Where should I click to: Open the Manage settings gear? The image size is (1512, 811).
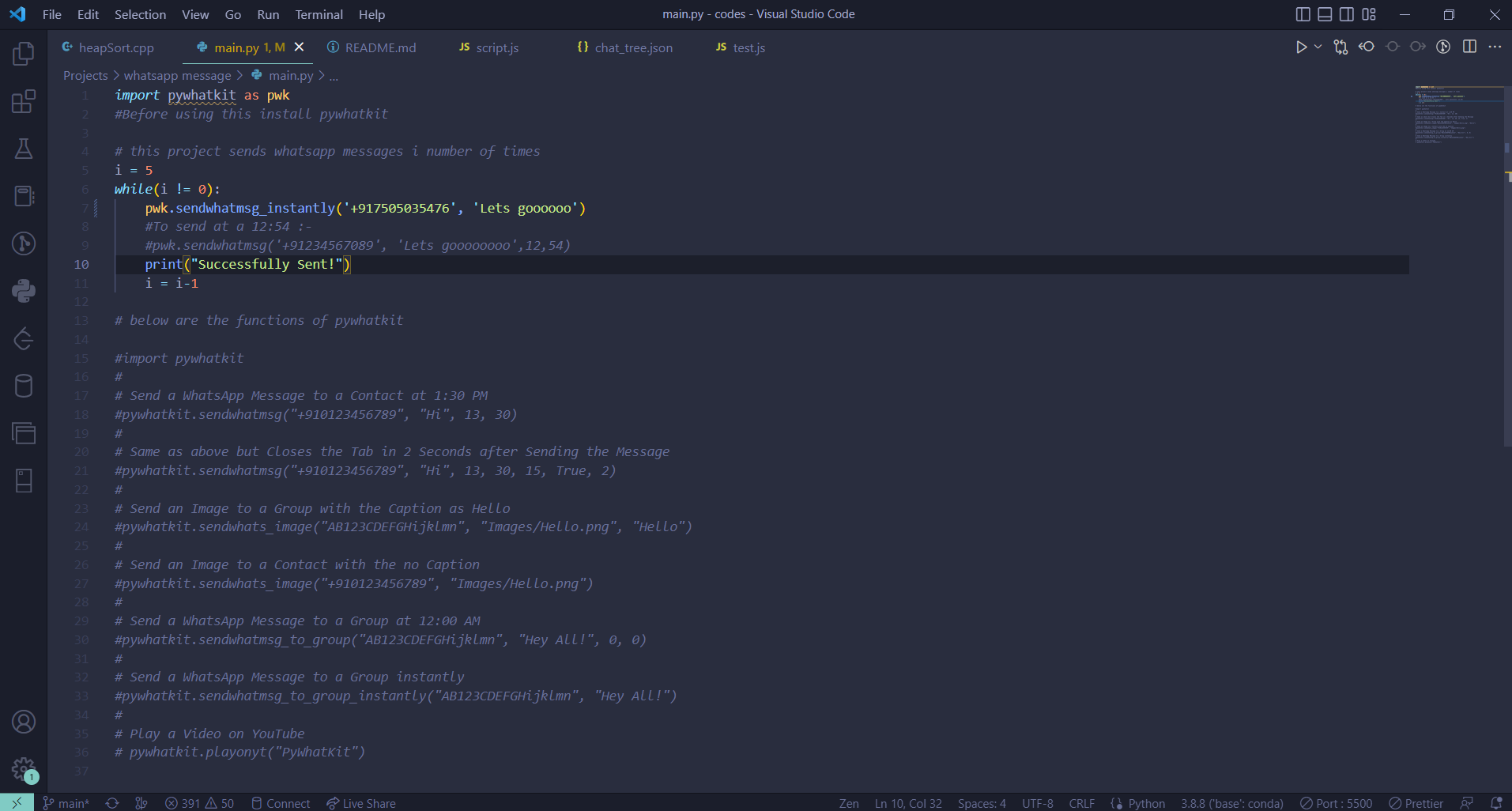pyautogui.click(x=23, y=770)
